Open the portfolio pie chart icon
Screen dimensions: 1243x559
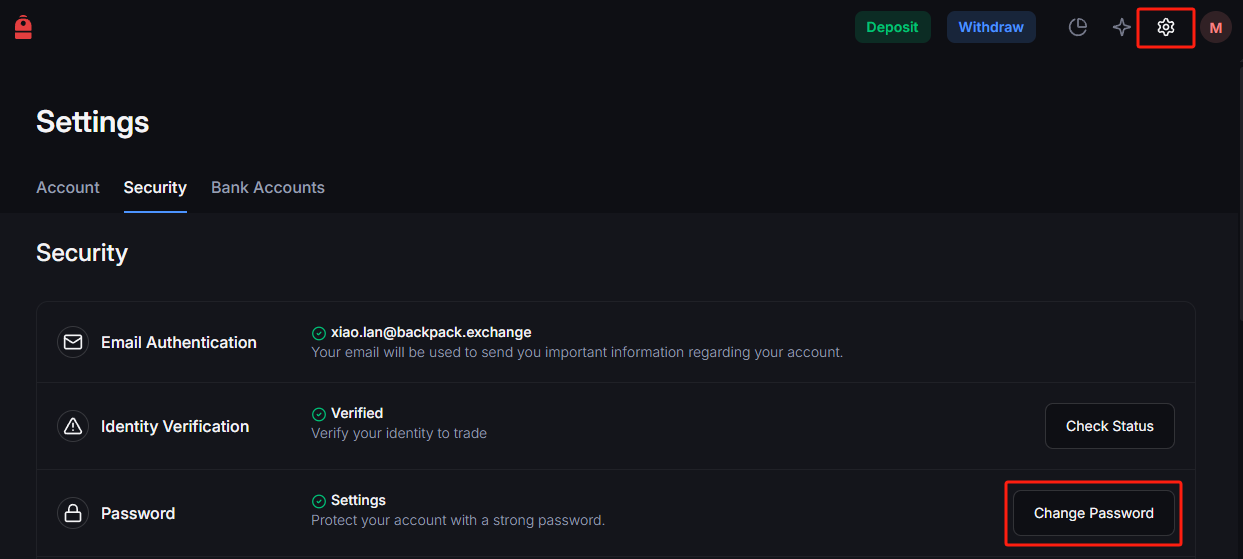point(1078,27)
